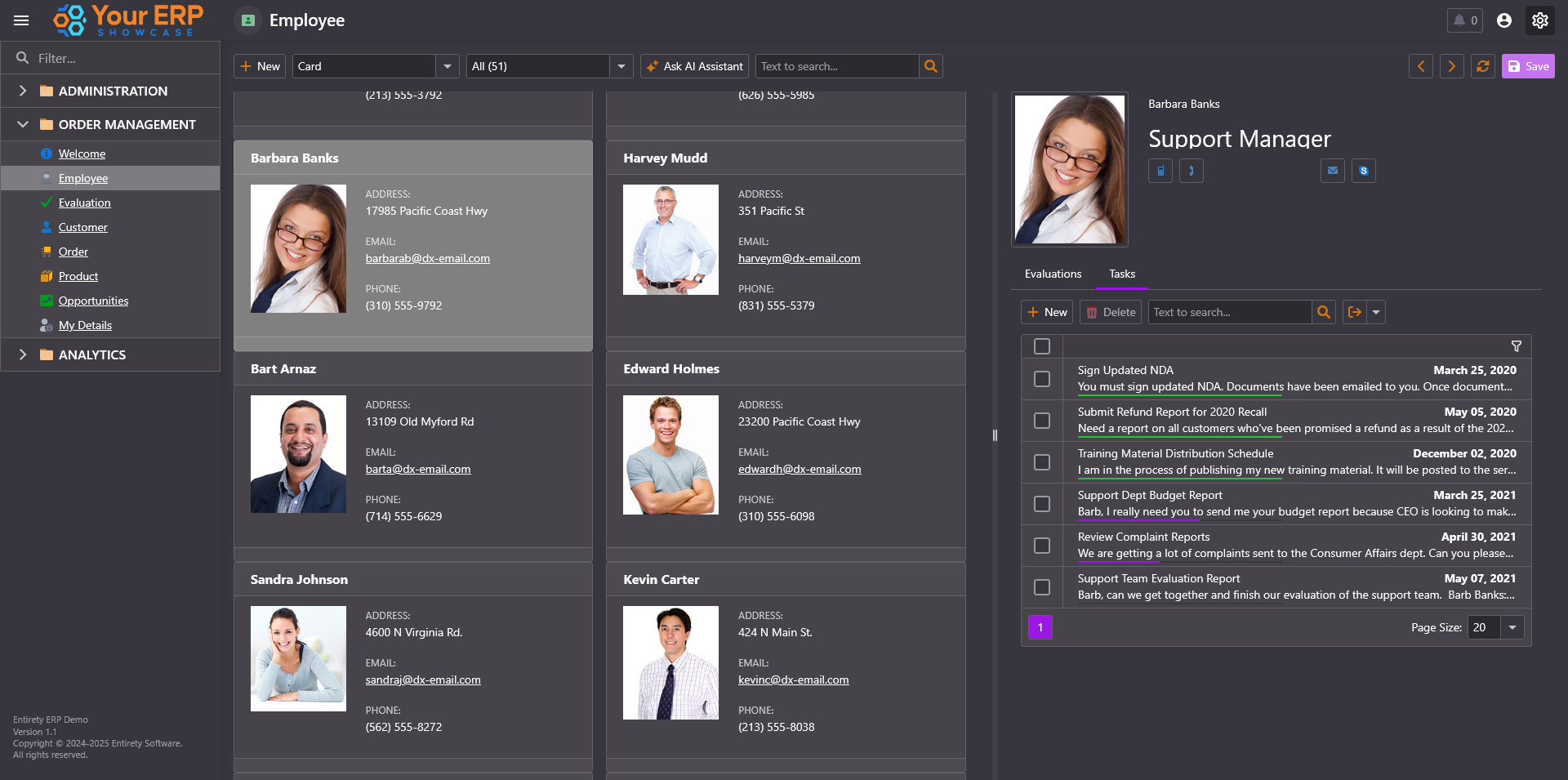The height and width of the screenshot is (780, 1568).
Task: Expand the ADMINISTRATION navigation group
Action: (23, 91)
